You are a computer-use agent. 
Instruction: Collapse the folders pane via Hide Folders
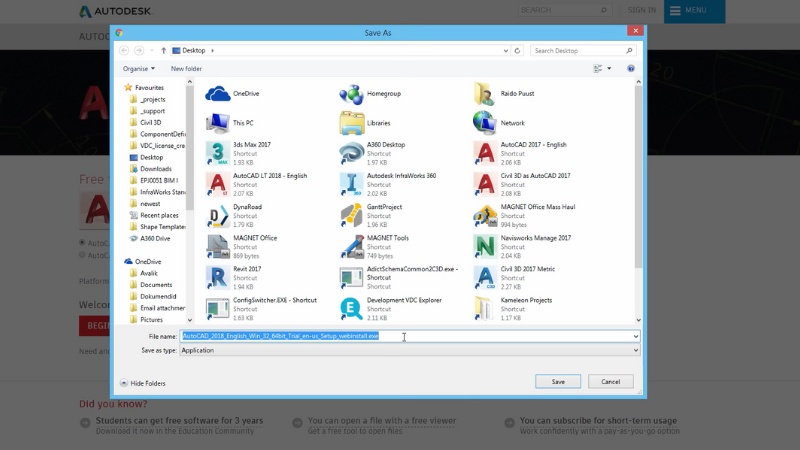point(143,383)
